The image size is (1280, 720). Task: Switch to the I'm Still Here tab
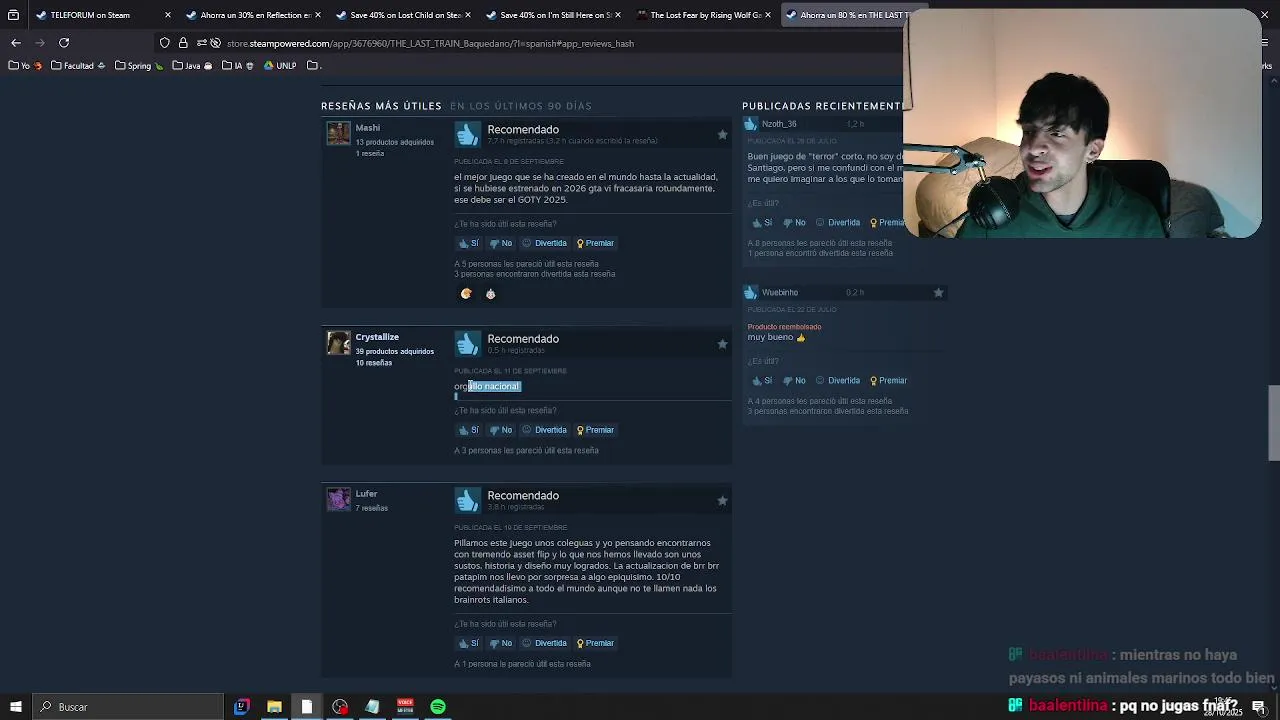coord(555,15)
